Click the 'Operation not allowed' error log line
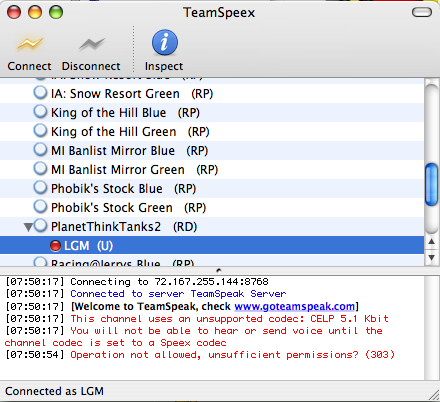The image size is (440, 402). 200,355
